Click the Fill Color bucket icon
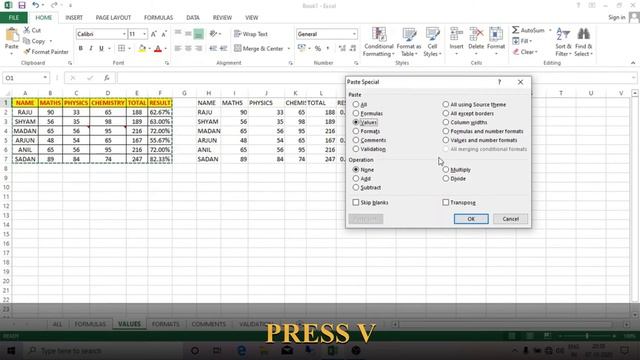The height and width of the screenshot is (360, 640). 142,49
